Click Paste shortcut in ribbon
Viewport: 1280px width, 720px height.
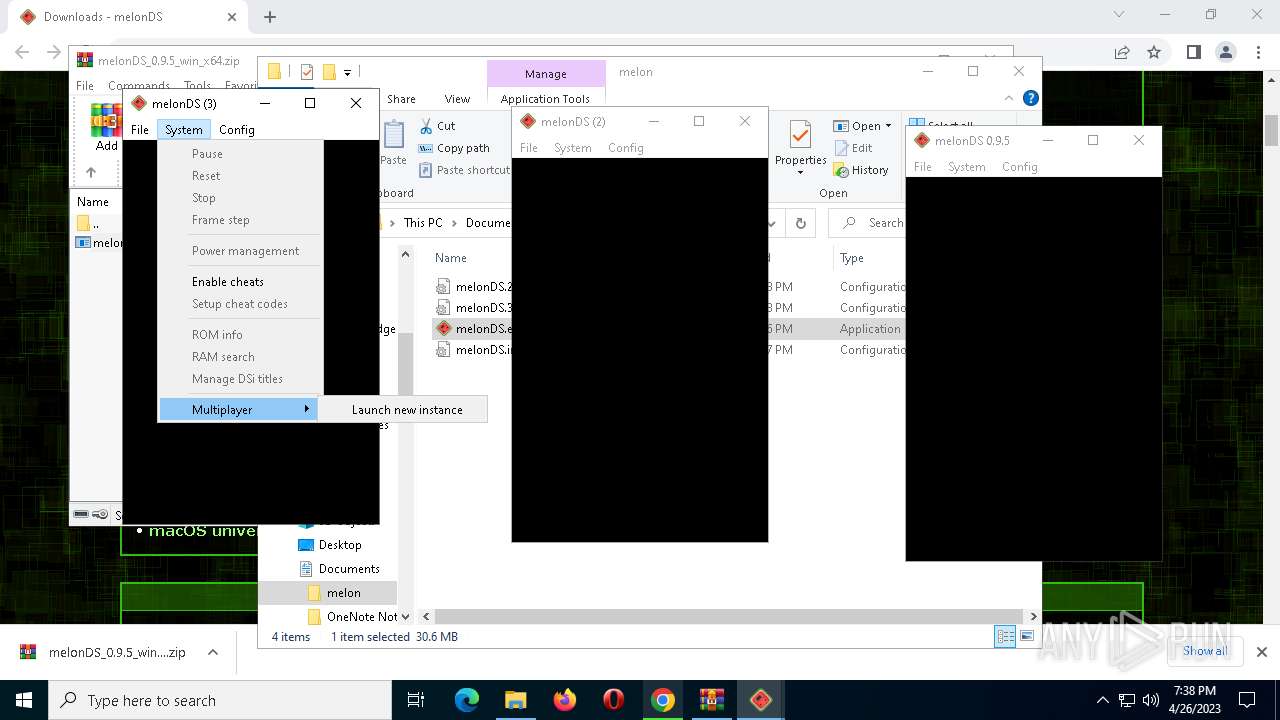pyautogui.click(x=465, y=170)
